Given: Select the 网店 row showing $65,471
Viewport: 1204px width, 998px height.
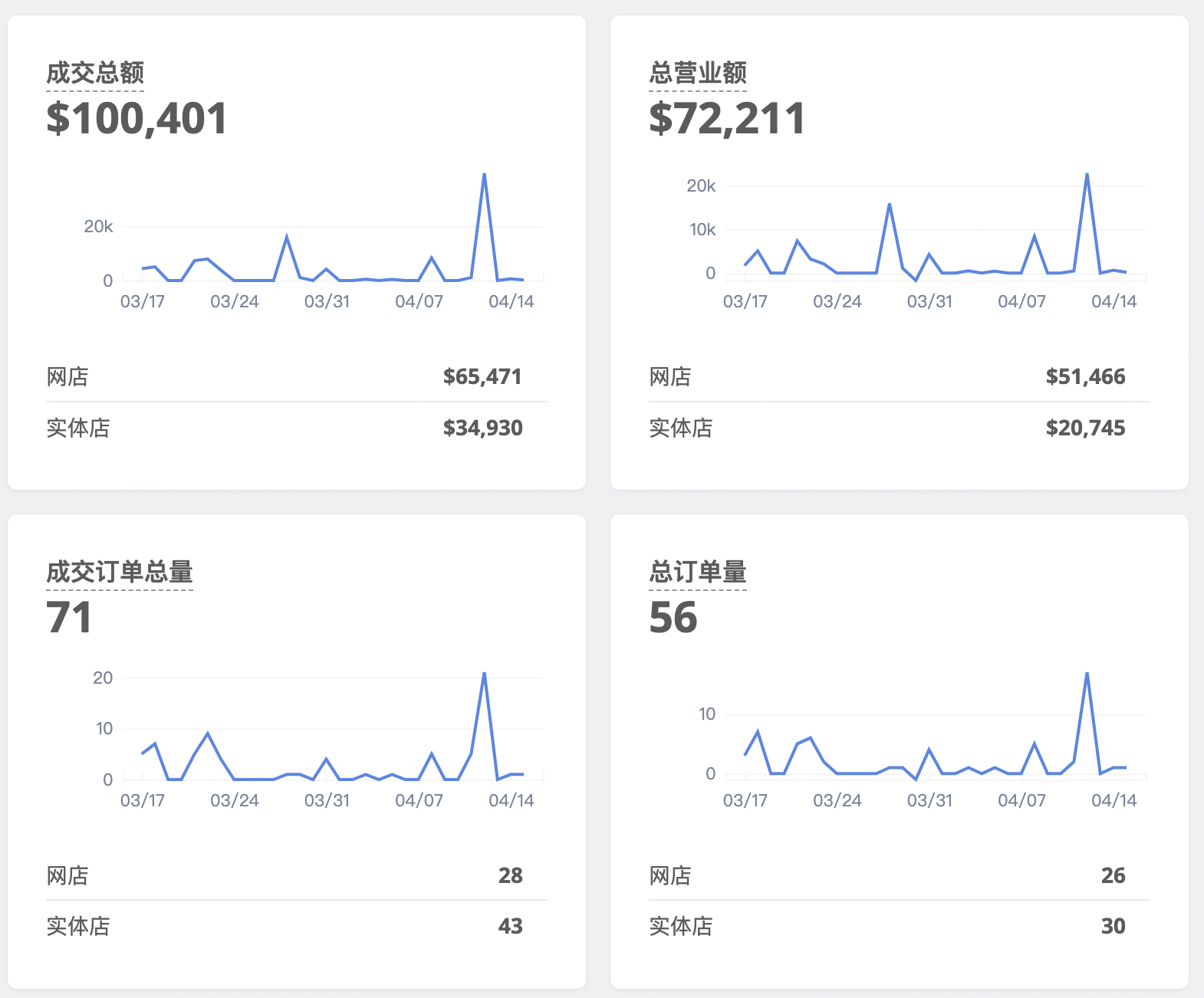Looking at the screenshot, I should (297, 376).
